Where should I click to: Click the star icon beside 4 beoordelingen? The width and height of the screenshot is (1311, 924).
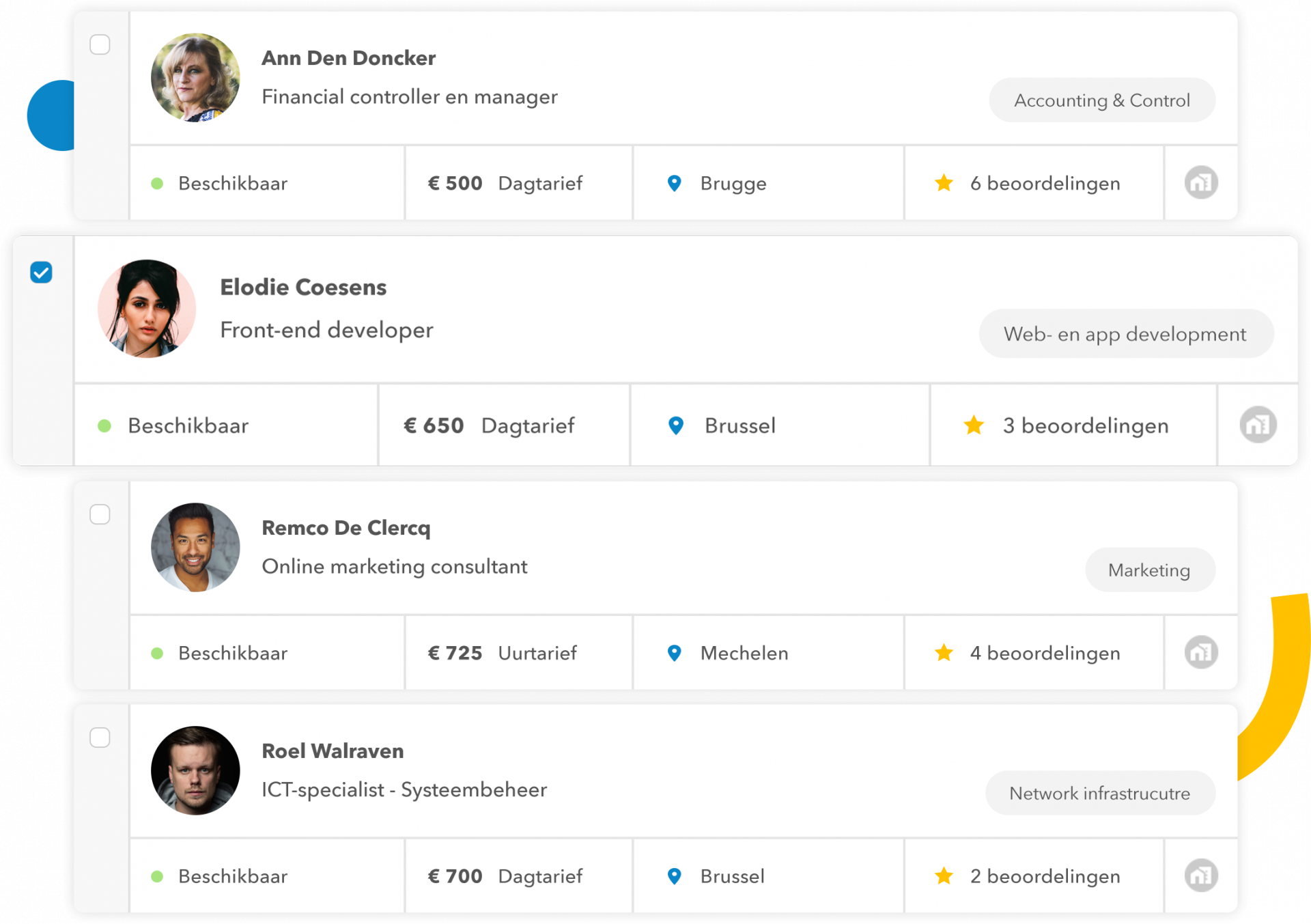(944, 653)
